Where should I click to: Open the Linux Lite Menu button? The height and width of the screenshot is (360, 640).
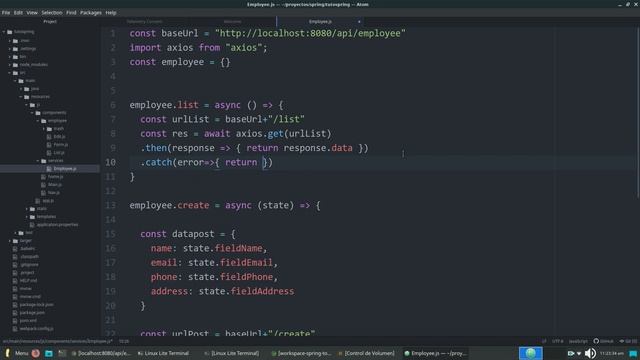[x=16, y=353]
